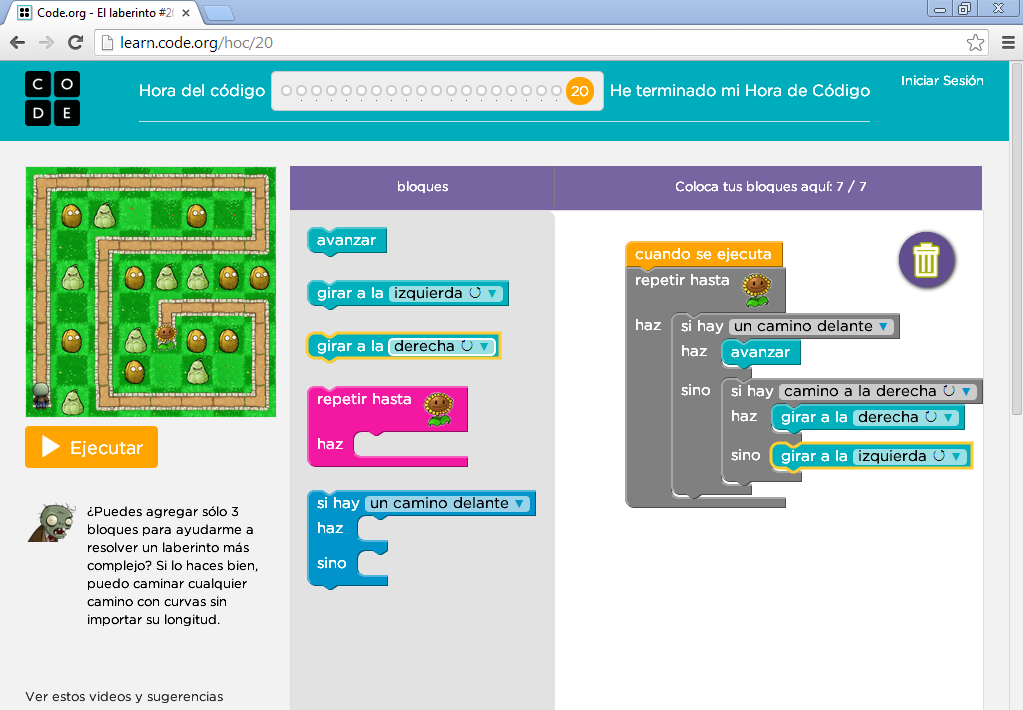Select cuando se ejecuta orange block
Image resolution: width=1023 pixels, height=710 pixels.
point(703,255)
